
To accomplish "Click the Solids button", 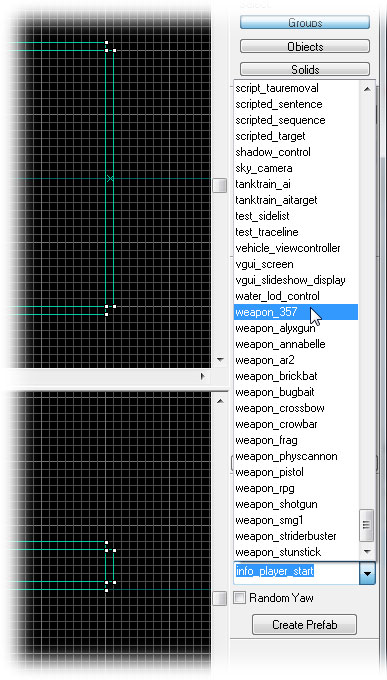I will click(305, 69).
